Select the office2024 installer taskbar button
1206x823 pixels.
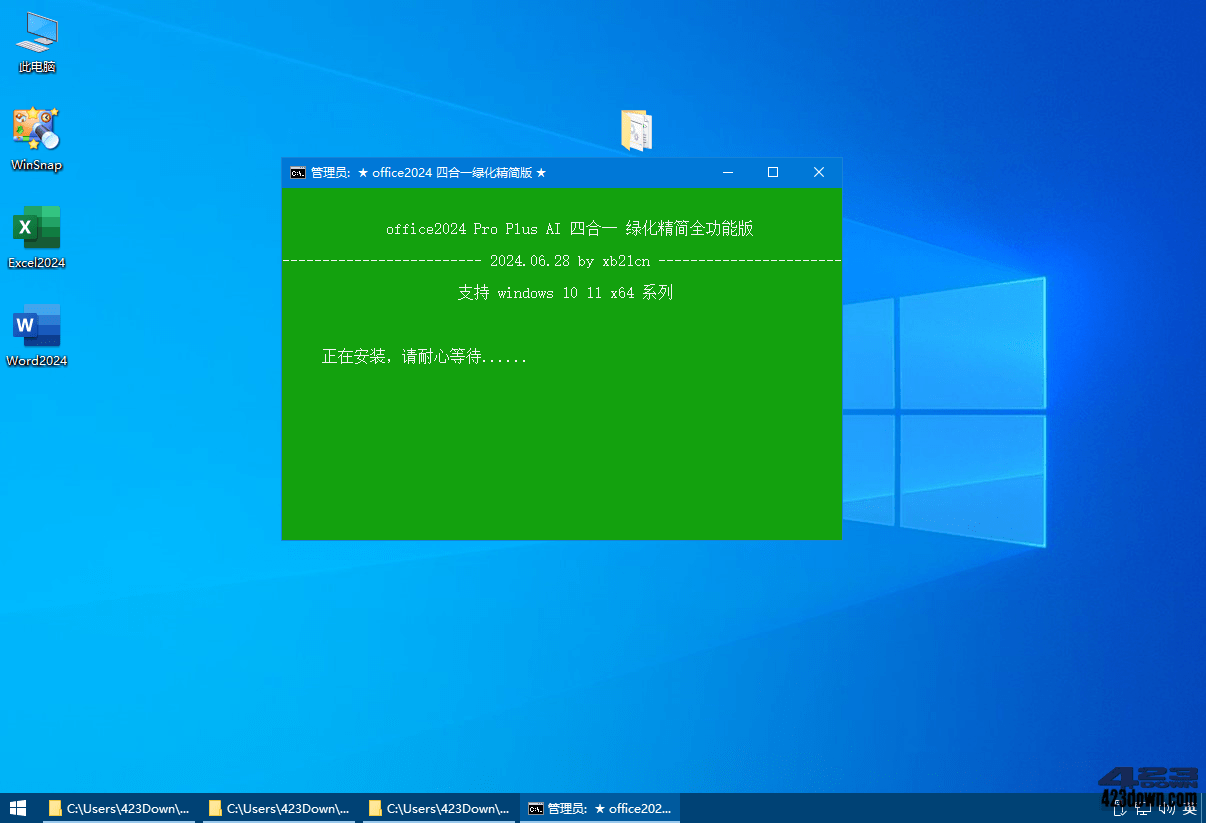click(x=600, y=808)
